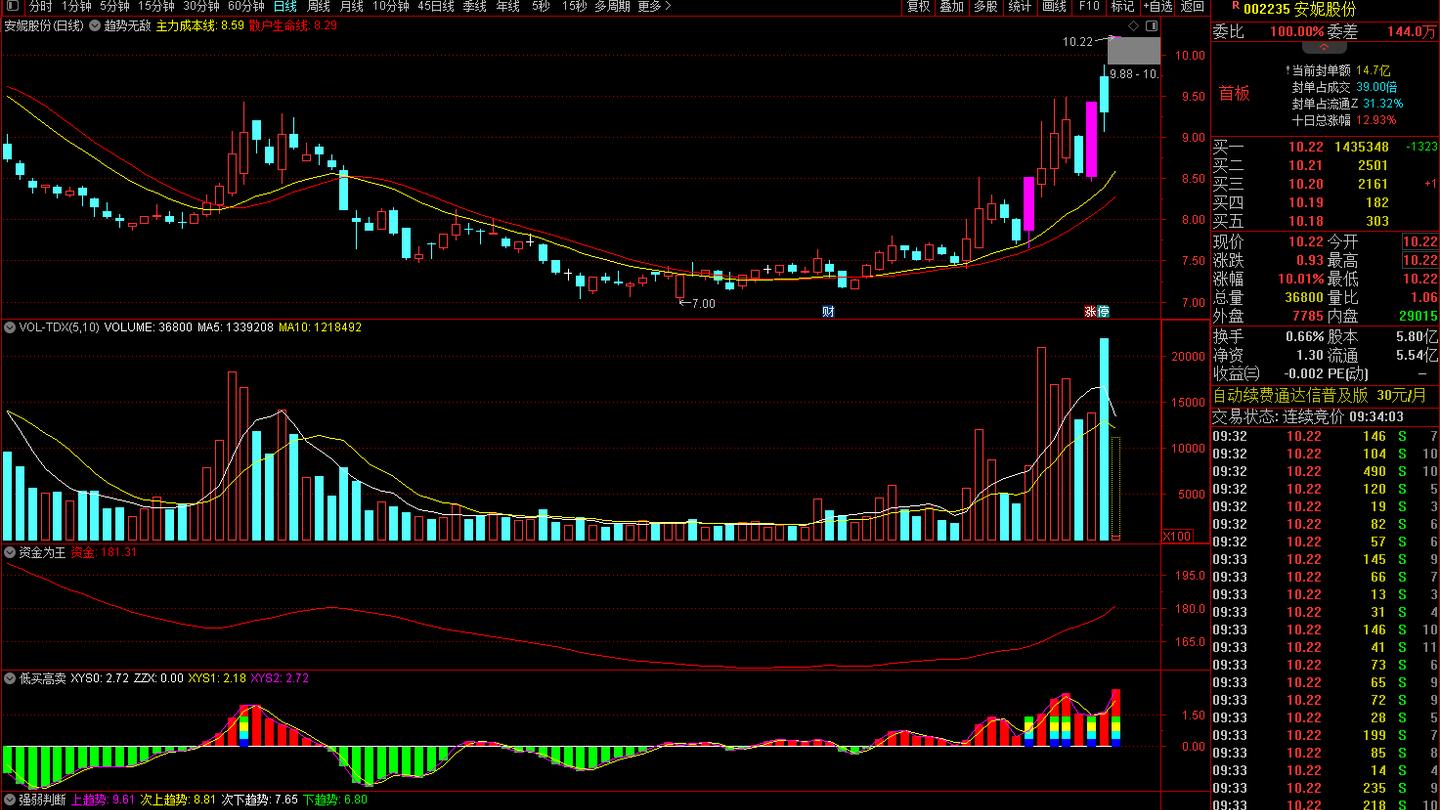Image resolution: width=1440 pixels, height=810 pixels.
Task: Select the 10分钟 period tab
Action: (x=391, y=6)
